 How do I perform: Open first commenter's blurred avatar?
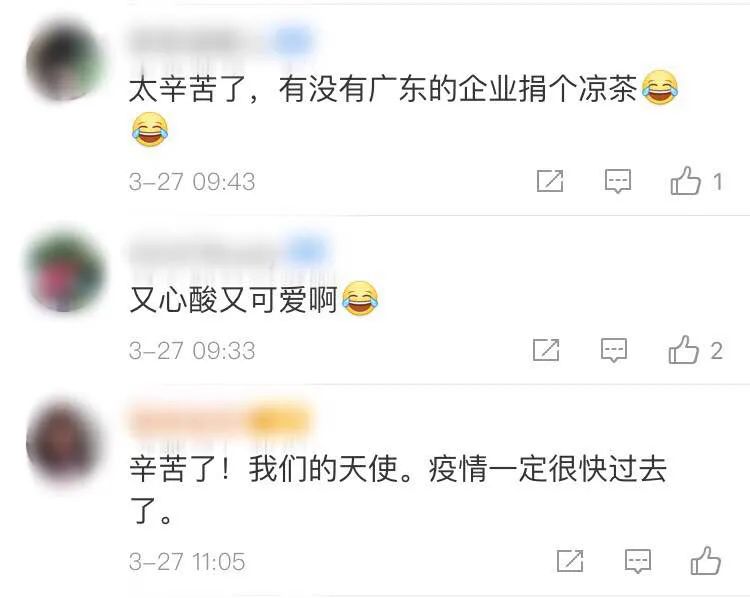click(x=65, y=62)
